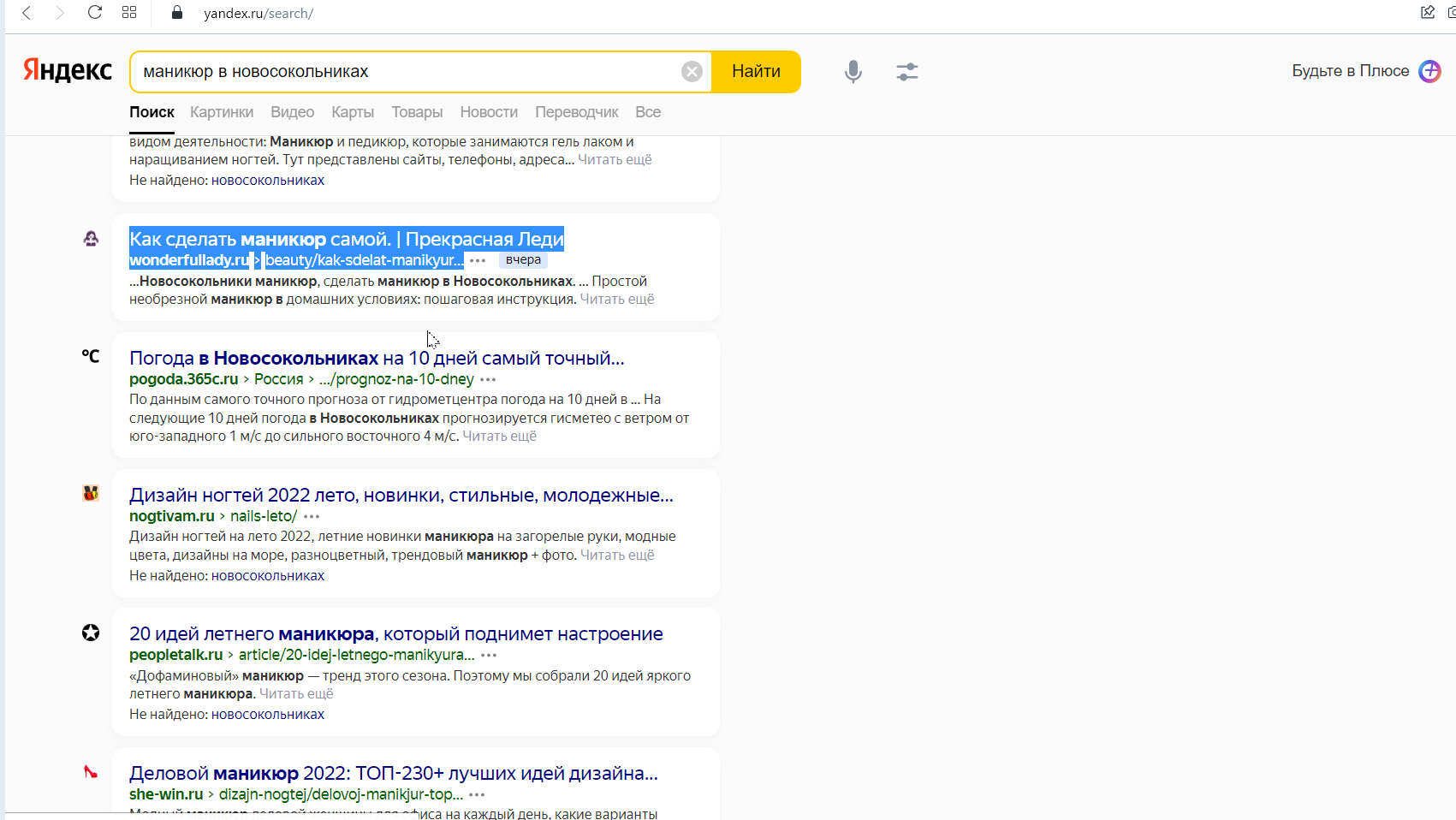Click prognoz-na-10-dney breadcrumb path
Viewport: 1456px width, 820px height.
pos(396,379)
